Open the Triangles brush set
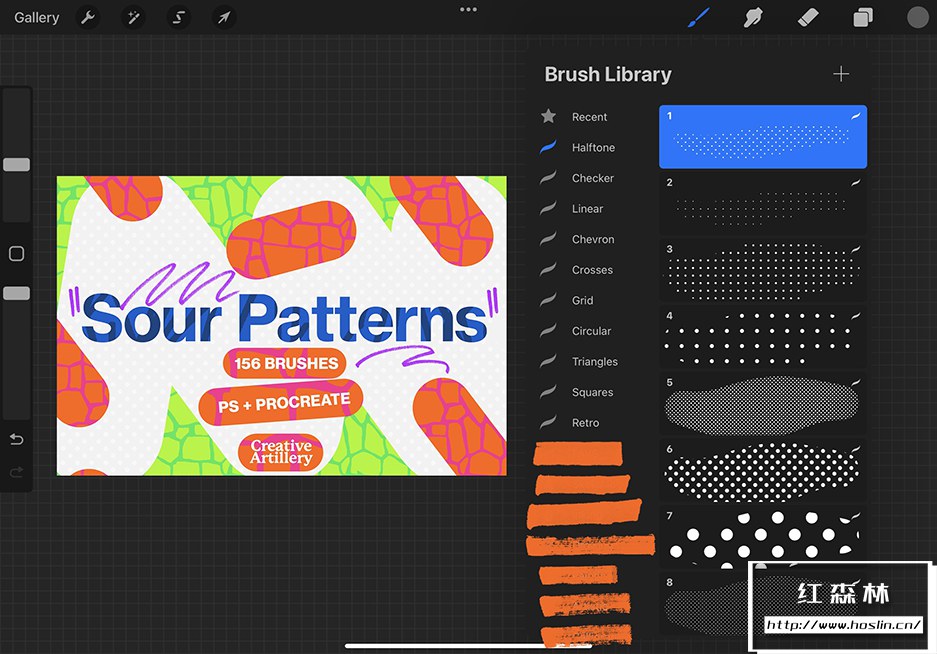The width and height of the screenshot is (937, 654). [595, 361]
